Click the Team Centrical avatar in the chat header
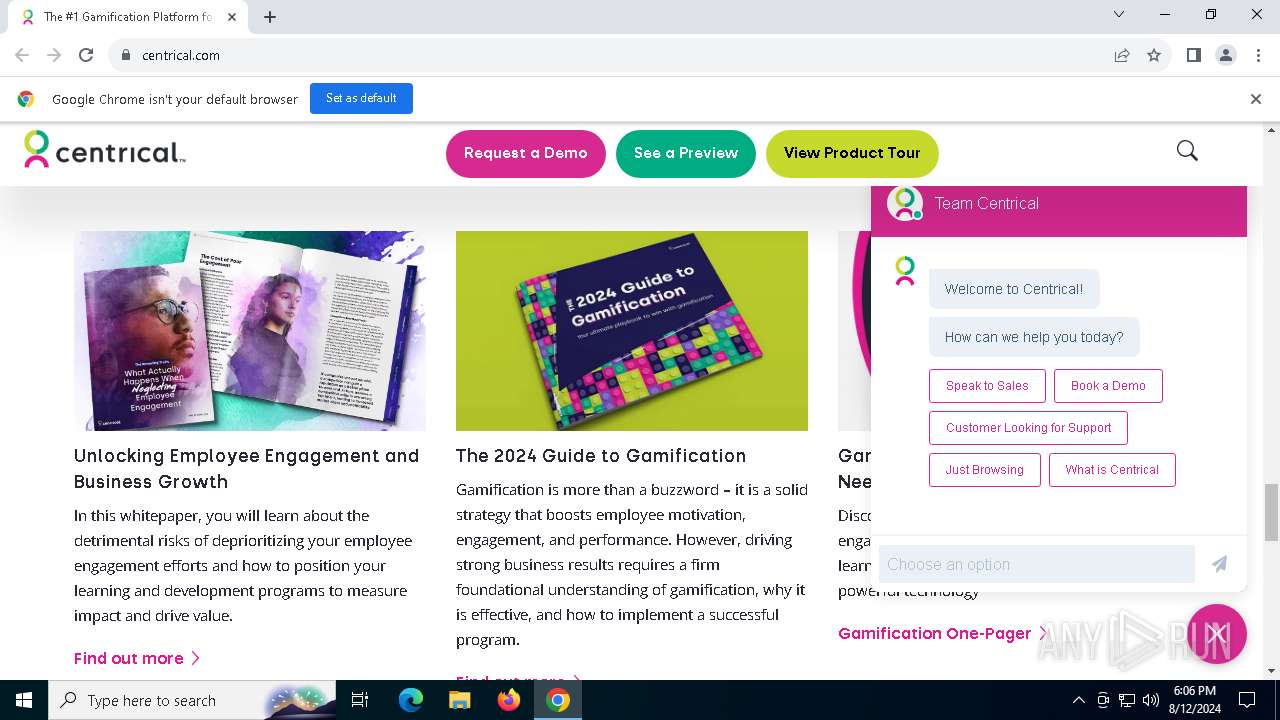The image size is (1280, 720). [905, 203]
